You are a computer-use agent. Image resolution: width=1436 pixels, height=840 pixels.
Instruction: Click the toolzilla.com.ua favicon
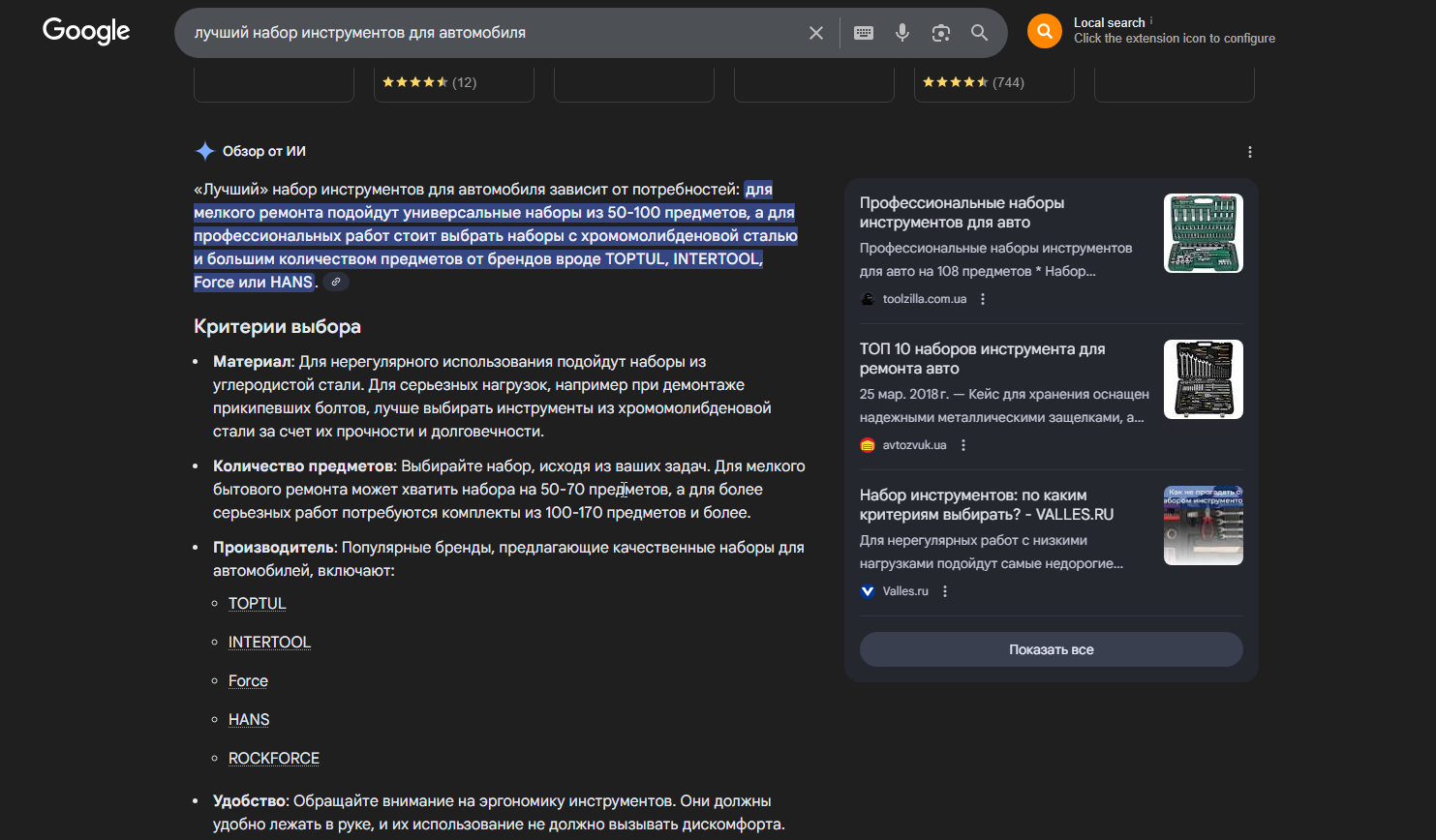(868, 299)
